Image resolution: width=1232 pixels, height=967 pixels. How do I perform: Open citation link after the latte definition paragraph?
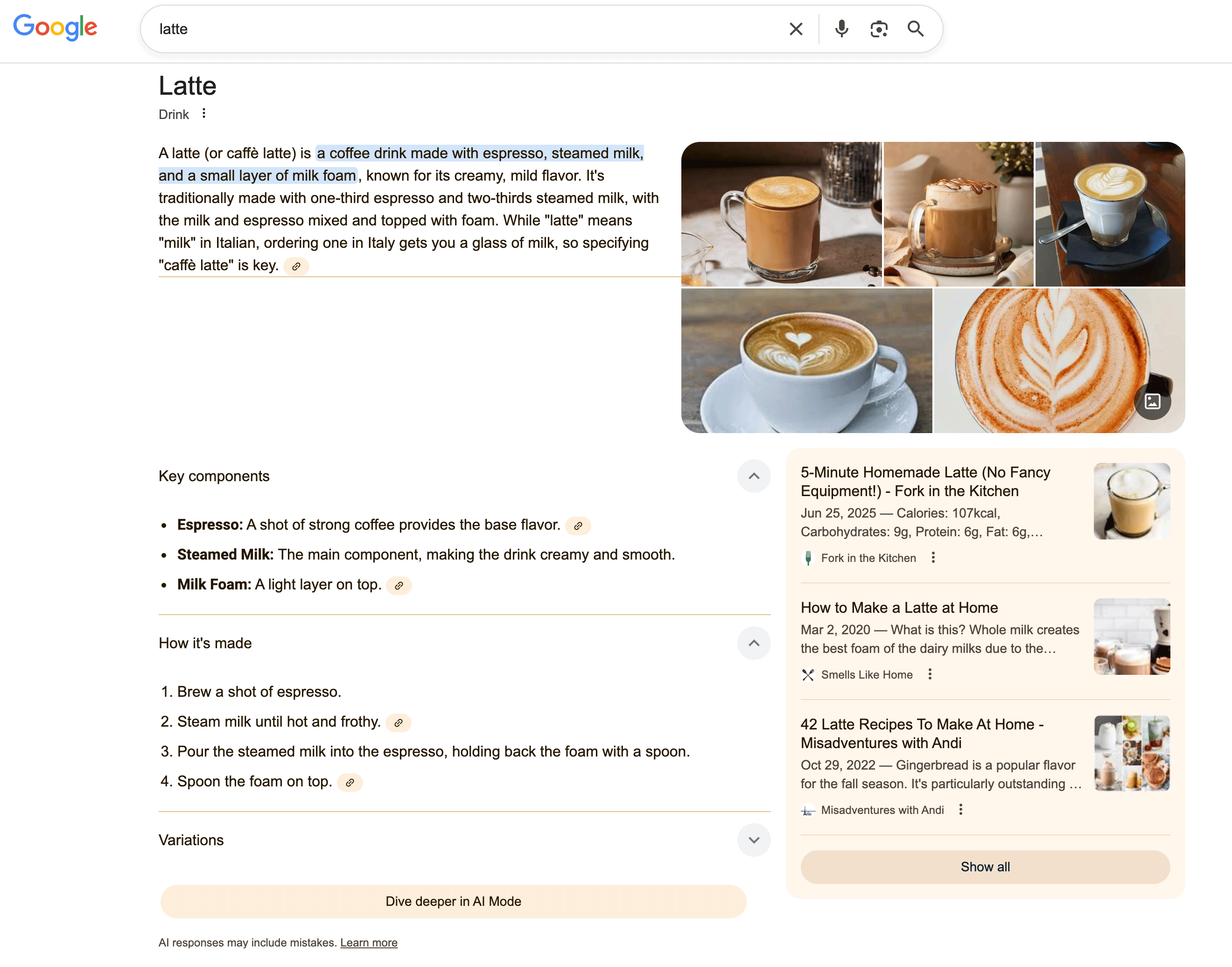[x=295, y=266]
